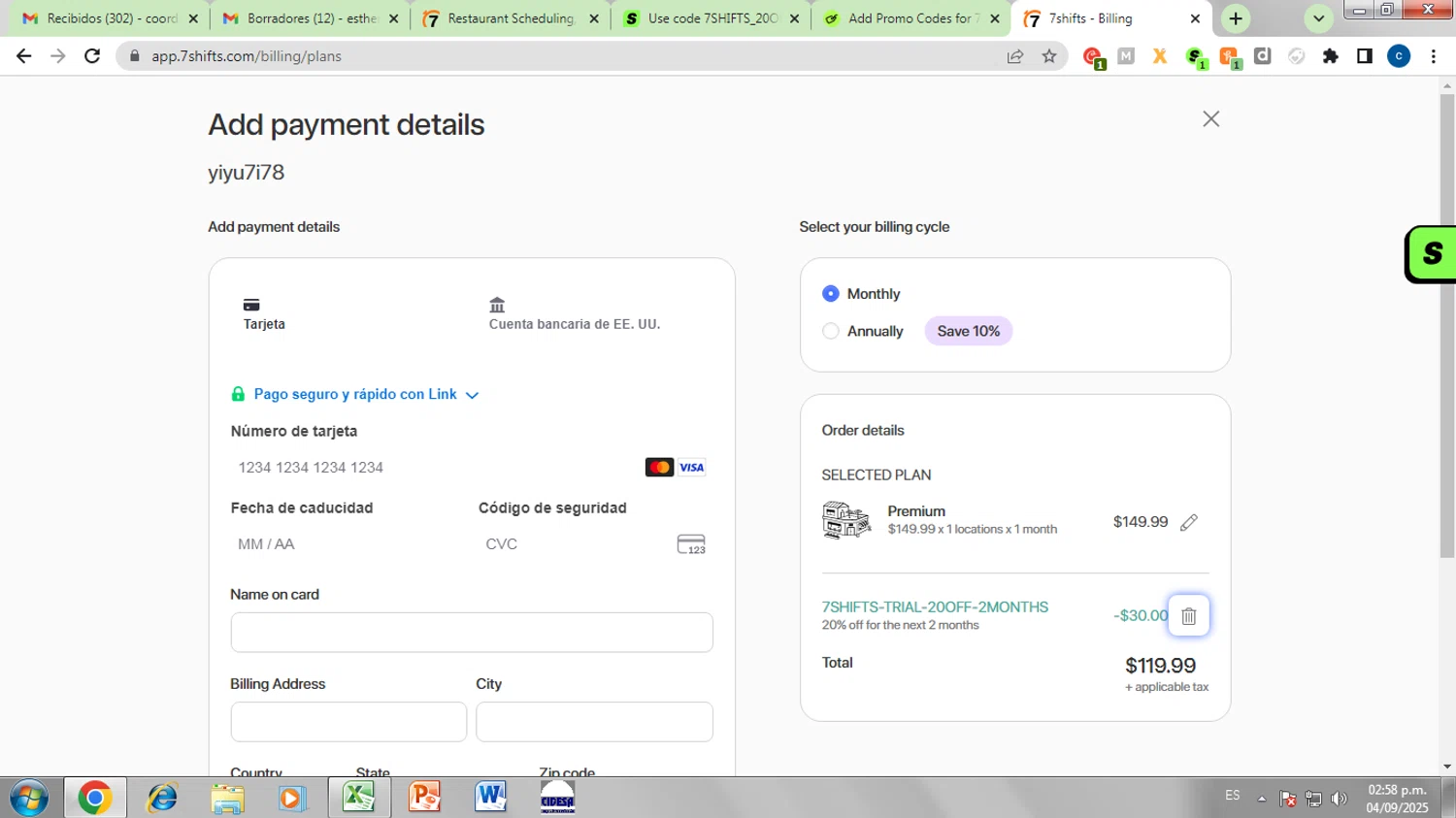Click the page vertical scrollbar
The height and width of the screenshot is (818, 1456).
click(x=1447, y=326)
